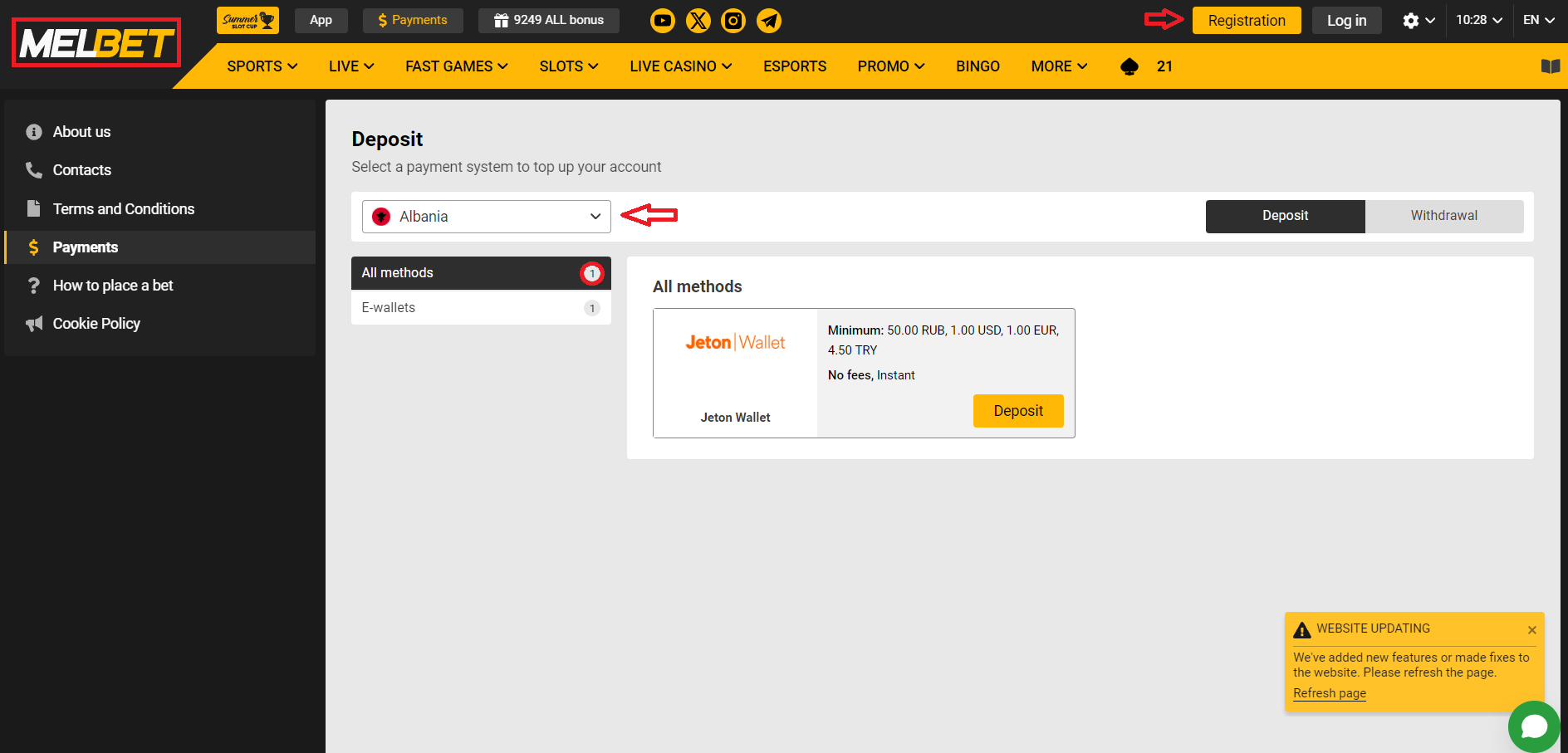Open the 9249 ALL bonus button
This screenshot has height=753, width=1568.
pyautogui.click(x=549, y=20)
